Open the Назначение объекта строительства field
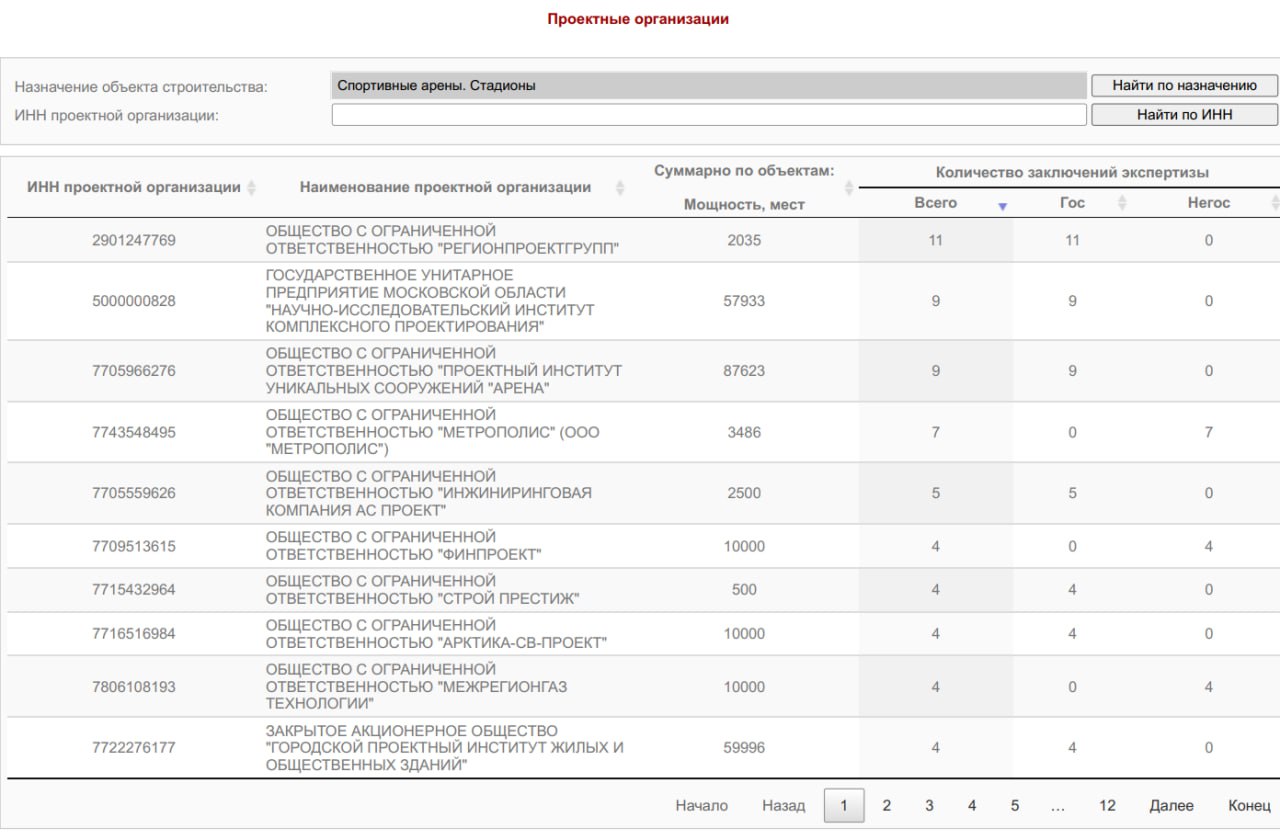 pyautogui.click(x=709, y=86)
